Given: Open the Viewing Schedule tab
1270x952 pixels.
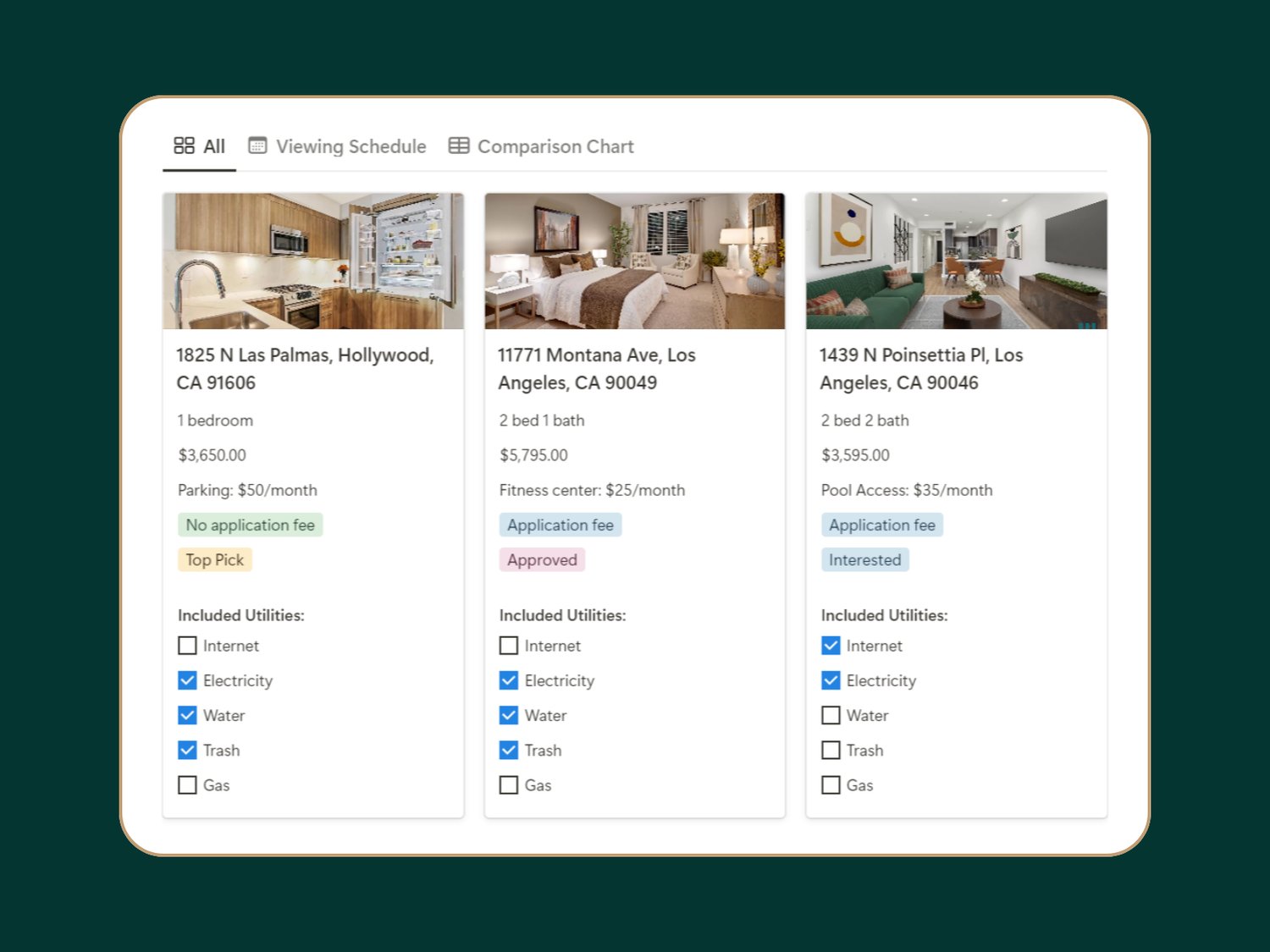Looking at the screenshot, I should (x=337, y=146).
